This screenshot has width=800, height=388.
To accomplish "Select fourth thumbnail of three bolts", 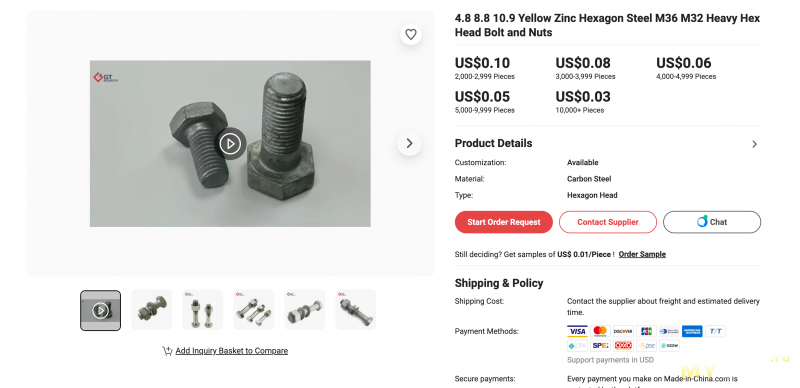I will click(x=254, y=310).
